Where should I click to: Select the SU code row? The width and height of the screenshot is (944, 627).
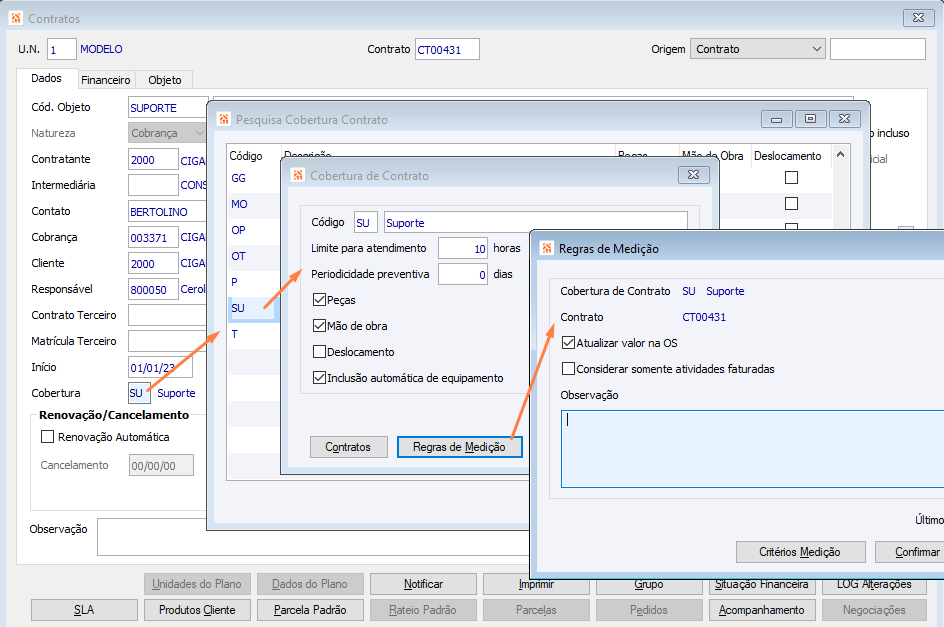point(253,308)
